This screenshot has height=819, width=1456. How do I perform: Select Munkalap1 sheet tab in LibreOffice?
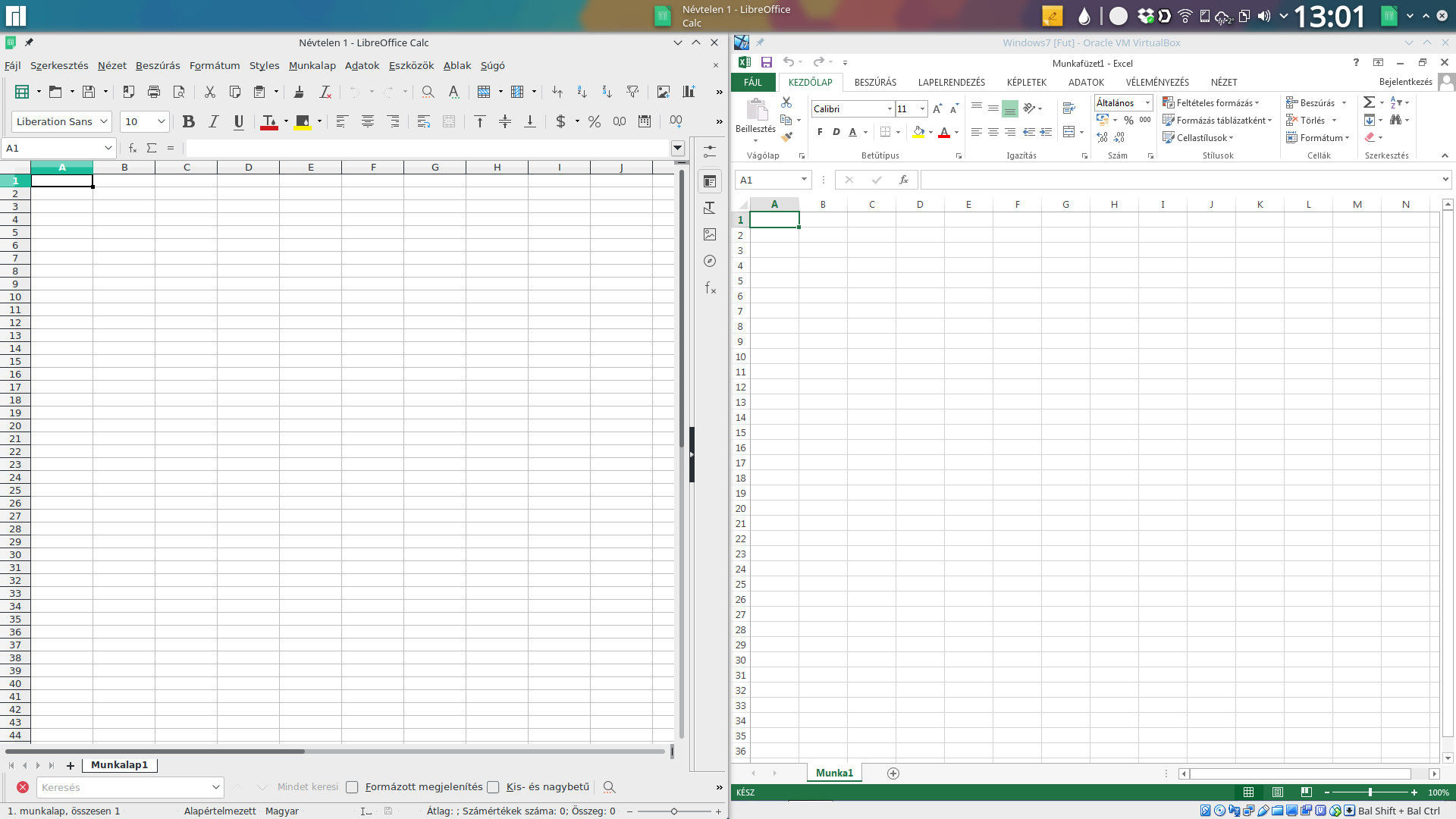click(119, 765)
